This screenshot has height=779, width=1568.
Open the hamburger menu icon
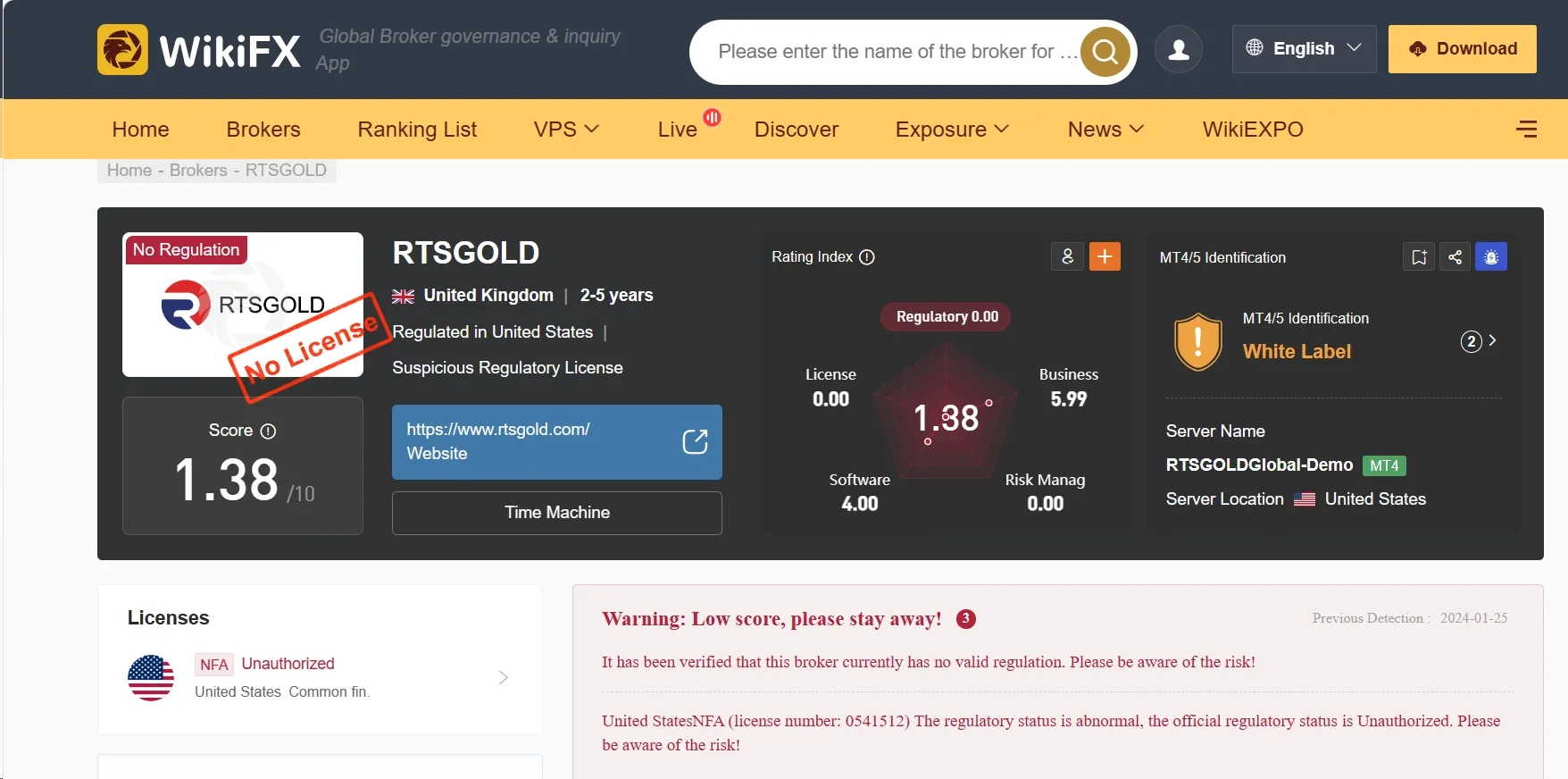click(1527, 130)
